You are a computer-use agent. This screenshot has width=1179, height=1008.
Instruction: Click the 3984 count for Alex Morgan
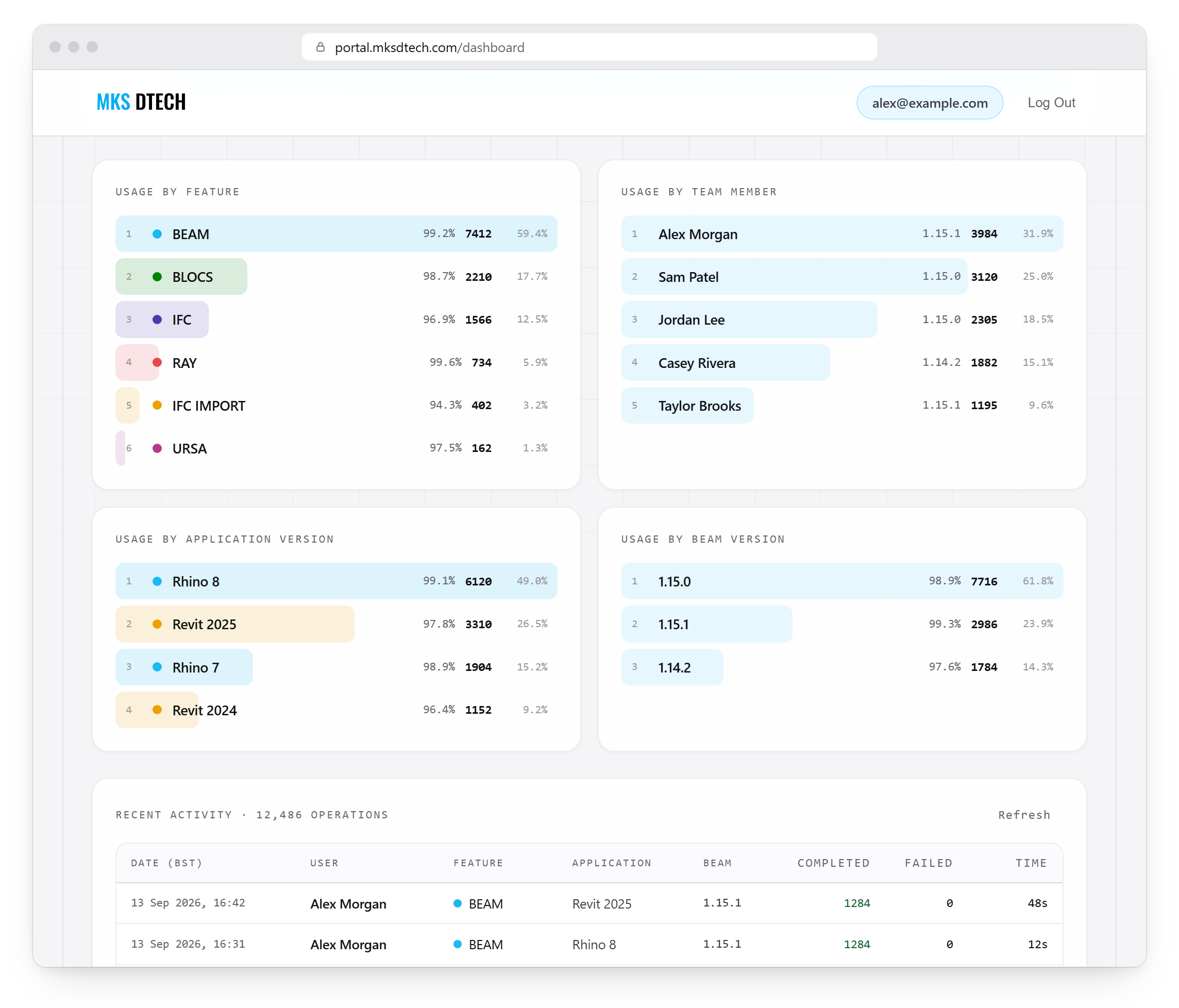pos(984,234)
